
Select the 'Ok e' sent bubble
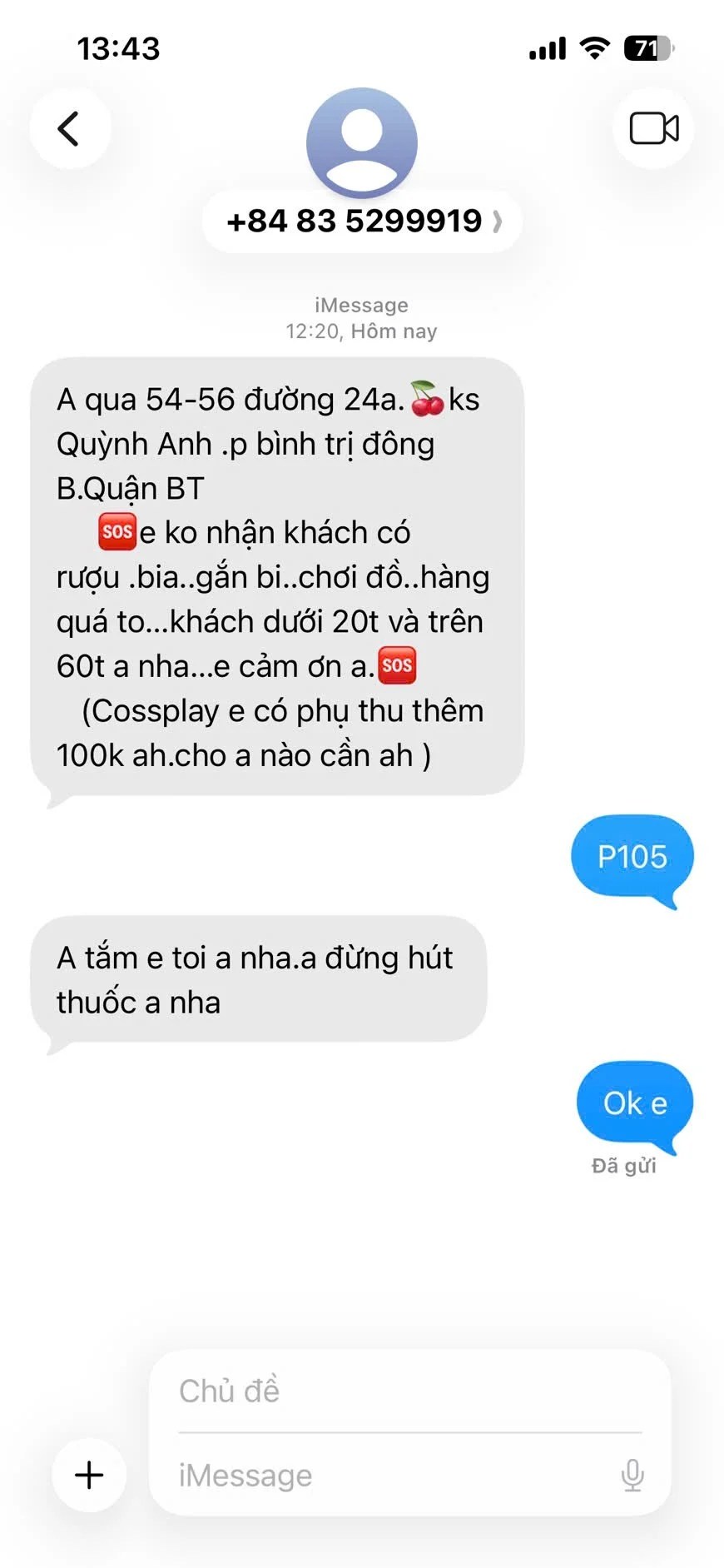pos(635,1104)
